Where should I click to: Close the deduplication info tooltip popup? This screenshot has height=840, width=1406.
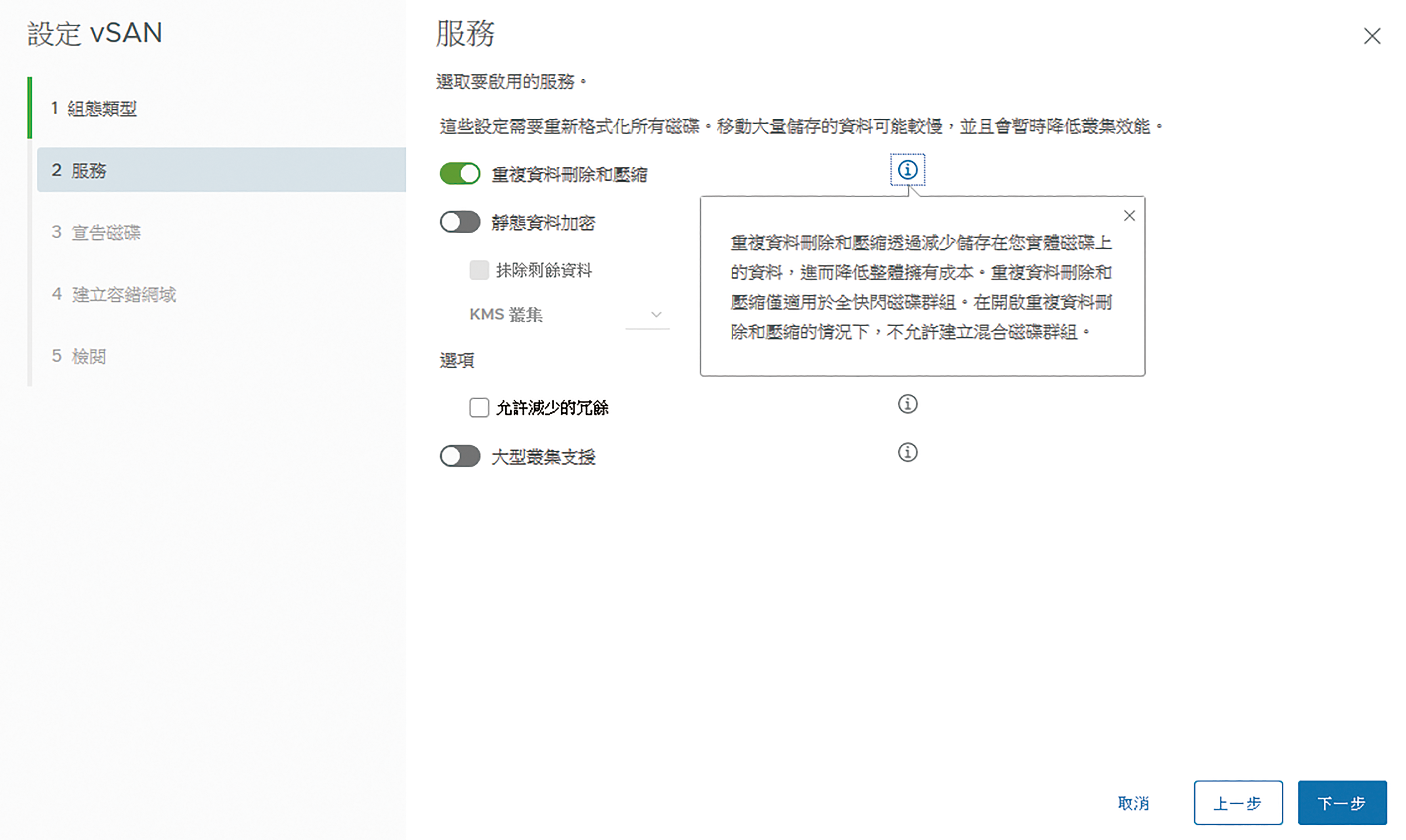1129,216
